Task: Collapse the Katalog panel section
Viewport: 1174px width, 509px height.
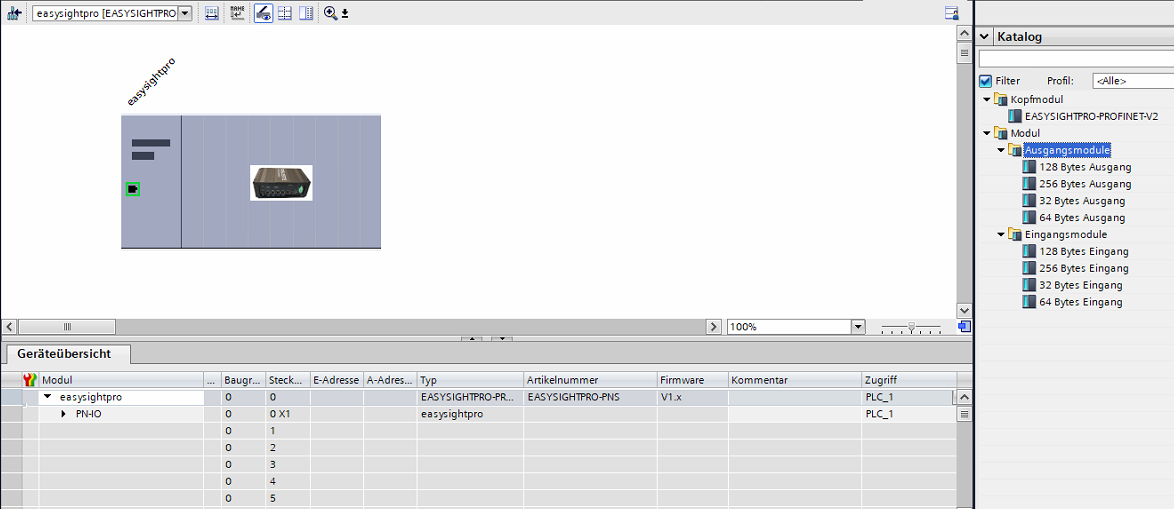Action: pos(985,37)
